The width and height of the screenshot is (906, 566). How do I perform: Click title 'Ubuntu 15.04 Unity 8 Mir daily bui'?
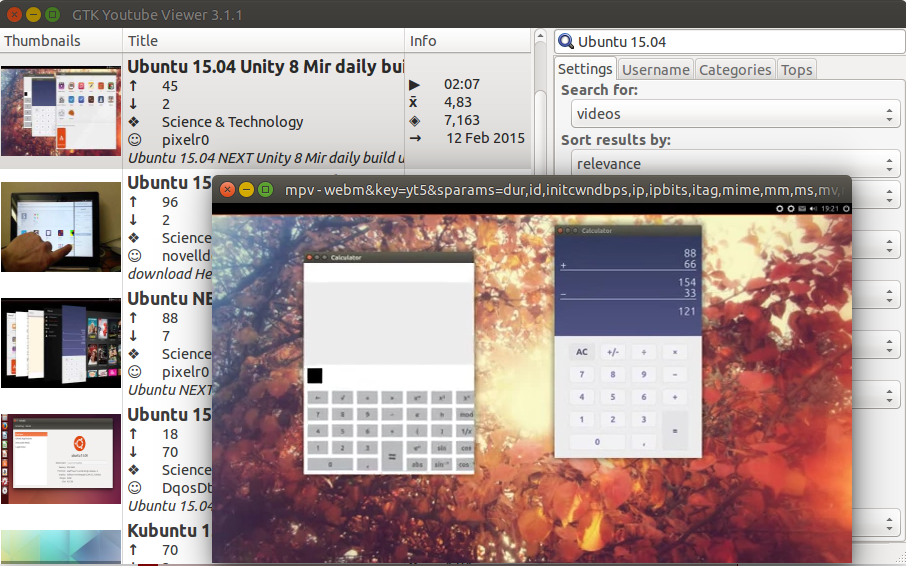click(x=265, y=66)
